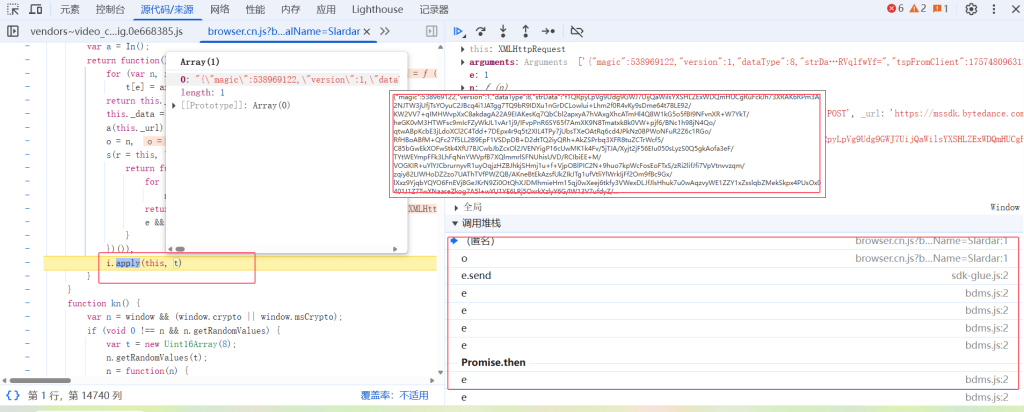Resume script execution

pyautogui.click(x=459, y=32)
